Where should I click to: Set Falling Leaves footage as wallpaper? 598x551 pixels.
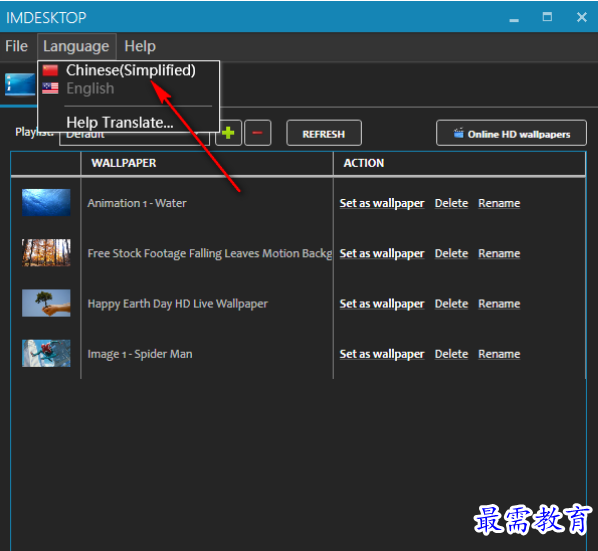[x=382, y=254]
